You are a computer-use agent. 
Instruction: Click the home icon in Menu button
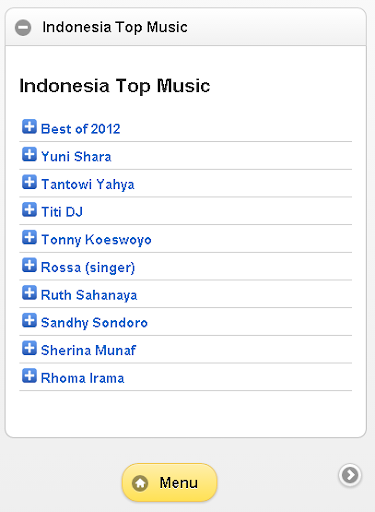tap(140, 483)
